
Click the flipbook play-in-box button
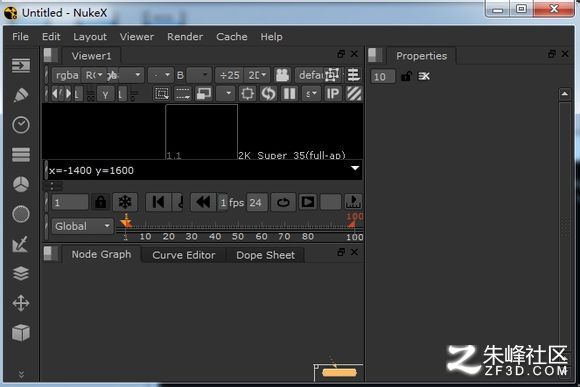[308, 202]
